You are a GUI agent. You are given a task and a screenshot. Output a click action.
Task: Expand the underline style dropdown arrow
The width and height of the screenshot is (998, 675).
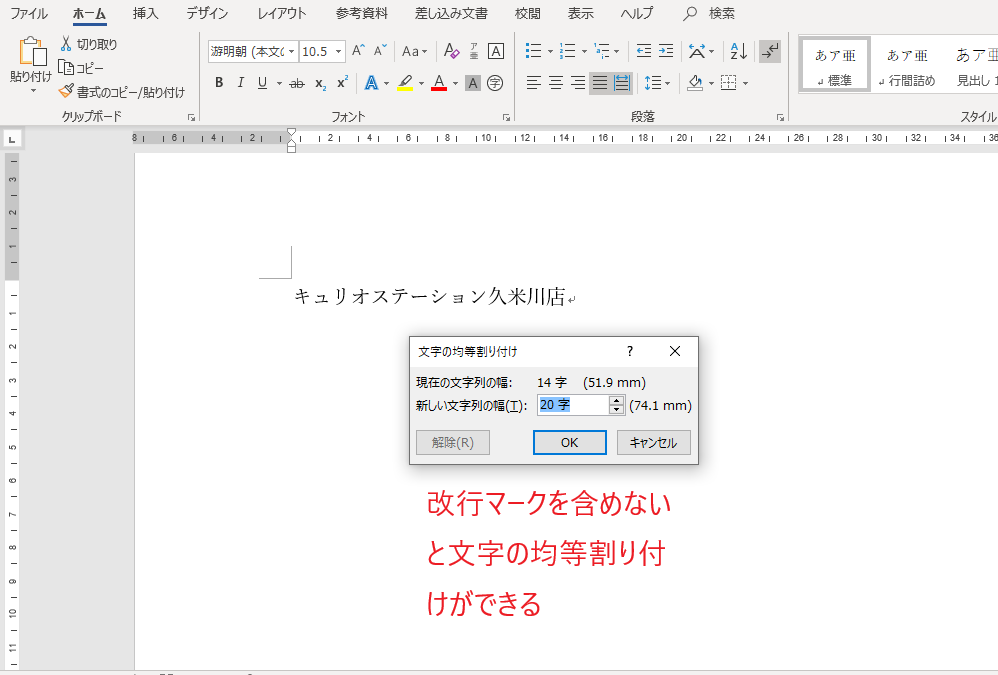(279, 83)
